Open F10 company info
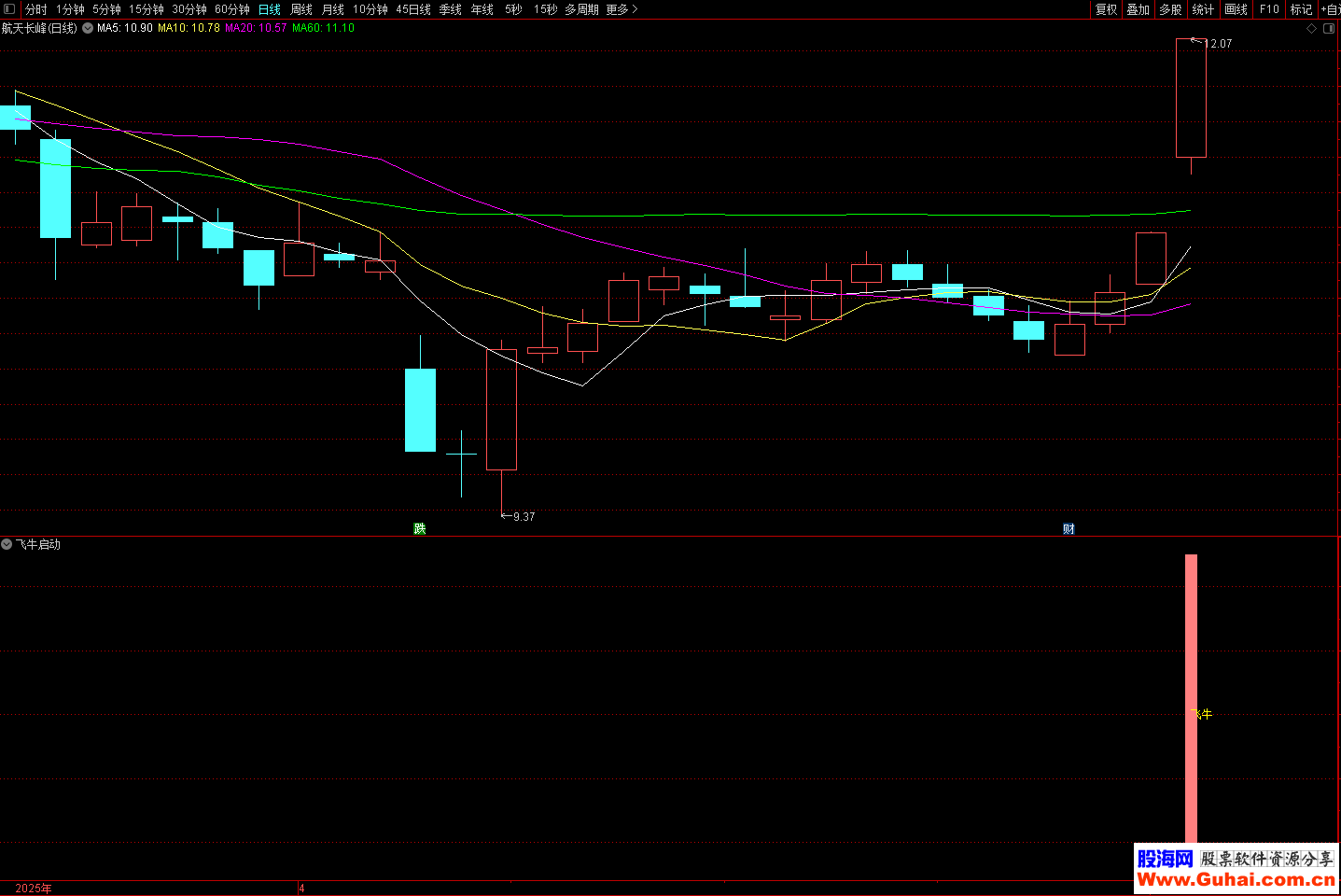Image resolution: width=1341 pixels, height=896 pixels. point(1269,9)
